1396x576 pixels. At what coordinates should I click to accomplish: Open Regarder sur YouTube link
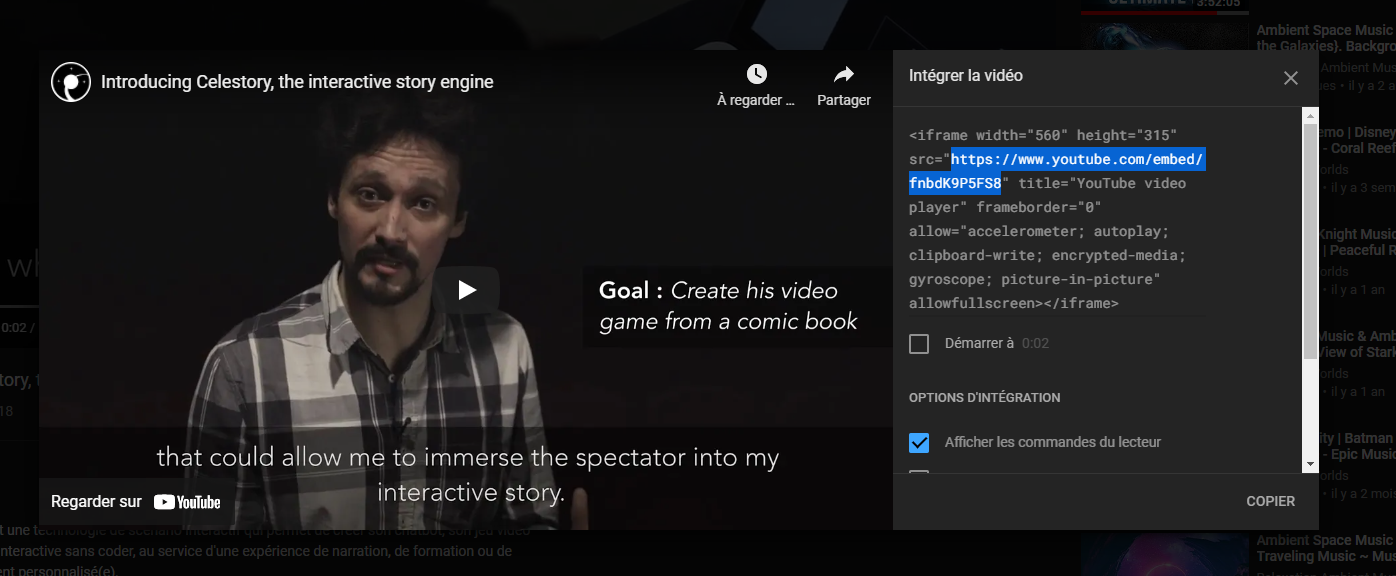tap(136, 502)
